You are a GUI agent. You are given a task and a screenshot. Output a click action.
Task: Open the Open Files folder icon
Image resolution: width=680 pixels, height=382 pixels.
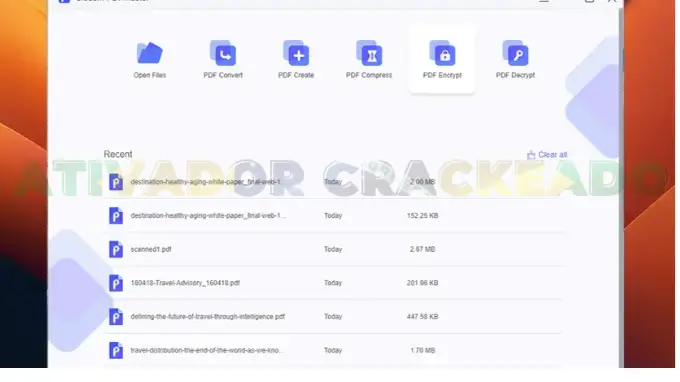click(150, 53)
